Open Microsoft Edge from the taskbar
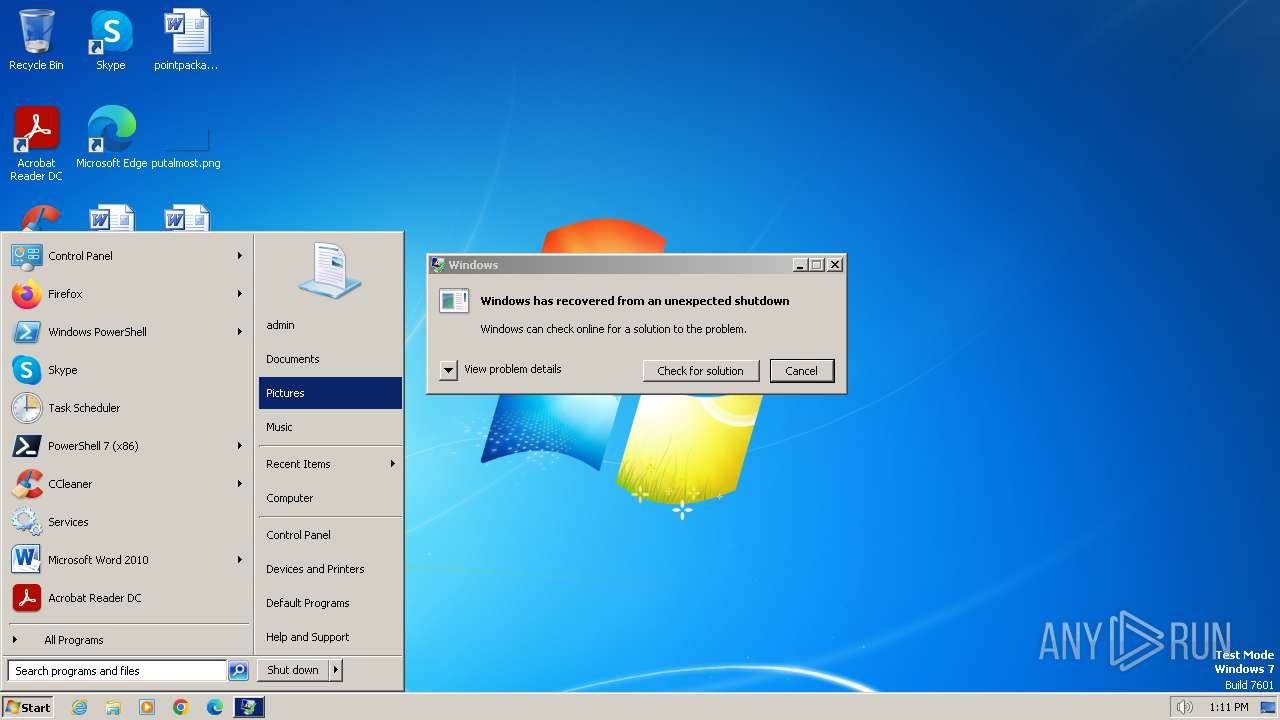The height and width of the screenshot is (720, 1280). click(215, 707)
